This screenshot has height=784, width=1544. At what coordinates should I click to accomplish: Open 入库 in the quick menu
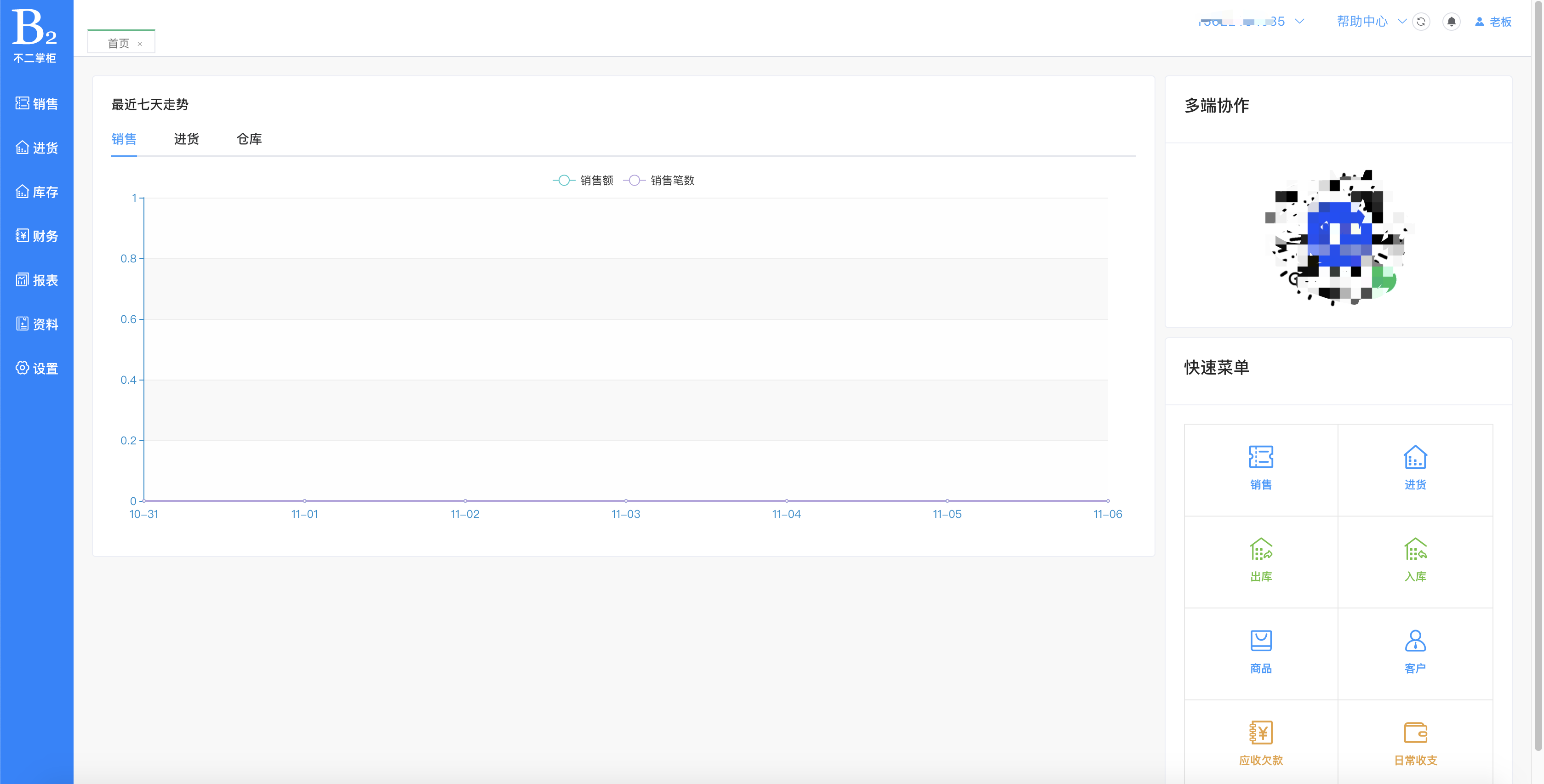pos(1415,562)
